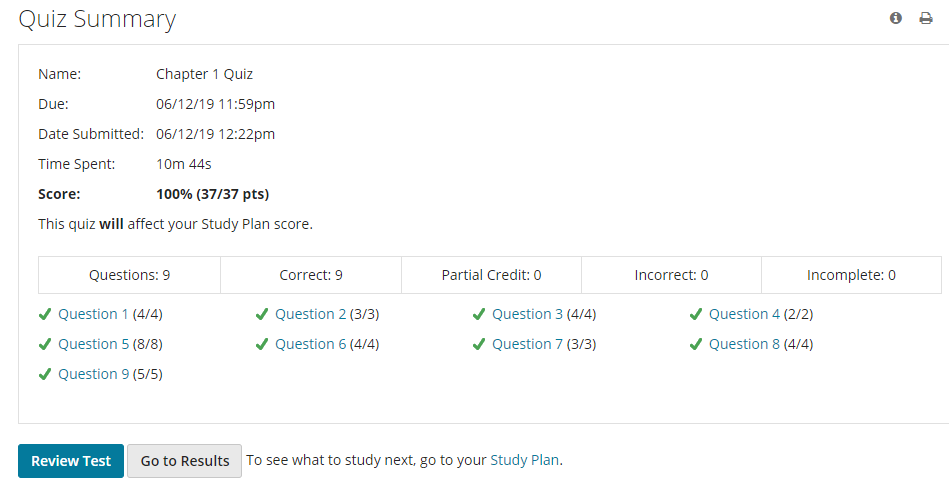This screenshot has height=504, width=949.
Task: Open Question 3 link
Action: (527, 314)
